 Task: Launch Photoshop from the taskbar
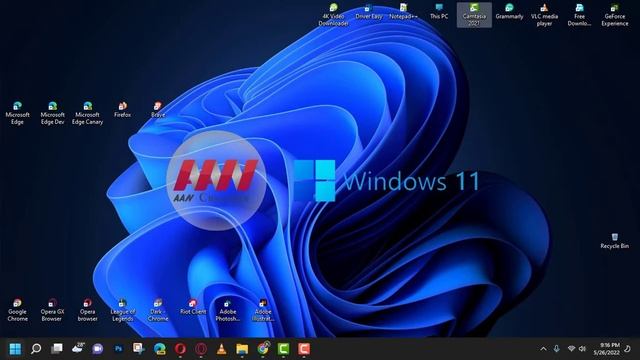click(x=118, y=349)
